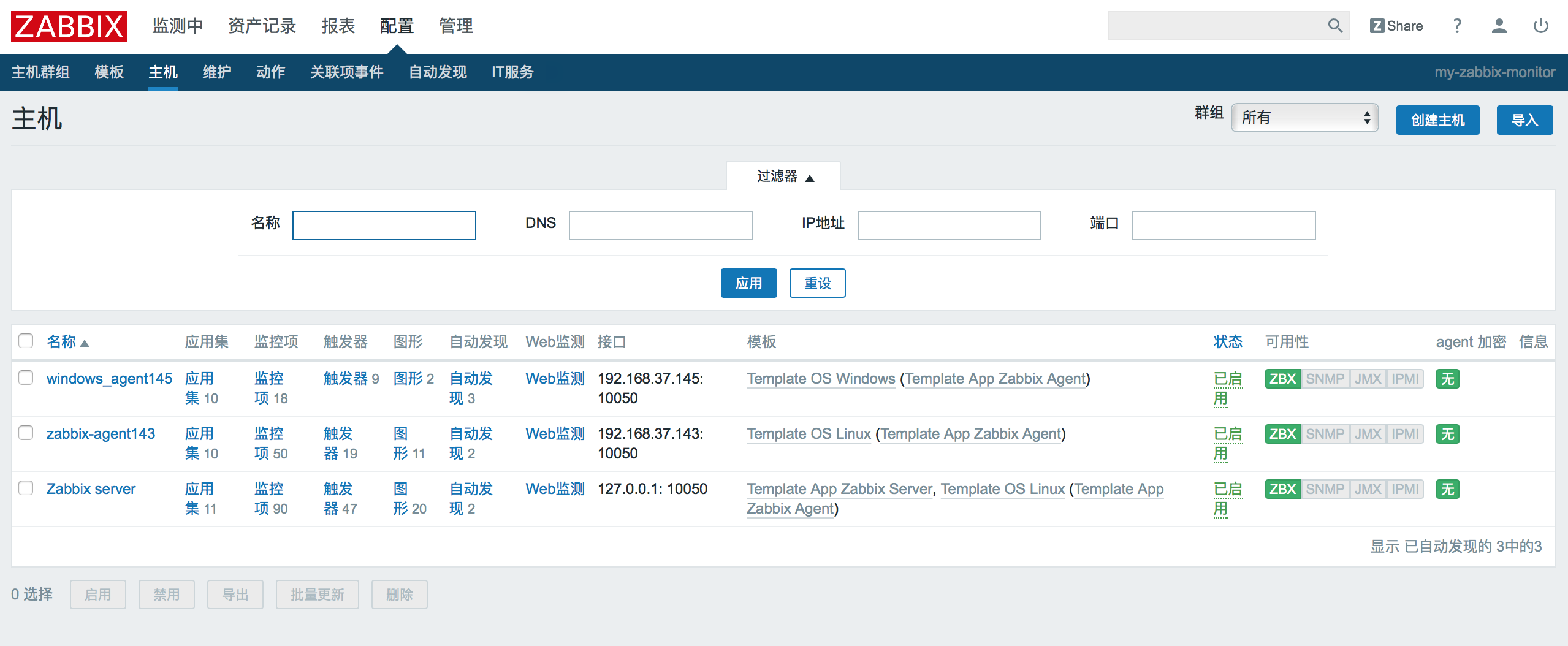The width and height of the screenshot is (1568, 646).
Task: Collapse the 过滤器 filter panel
Action: coord(784,177)
